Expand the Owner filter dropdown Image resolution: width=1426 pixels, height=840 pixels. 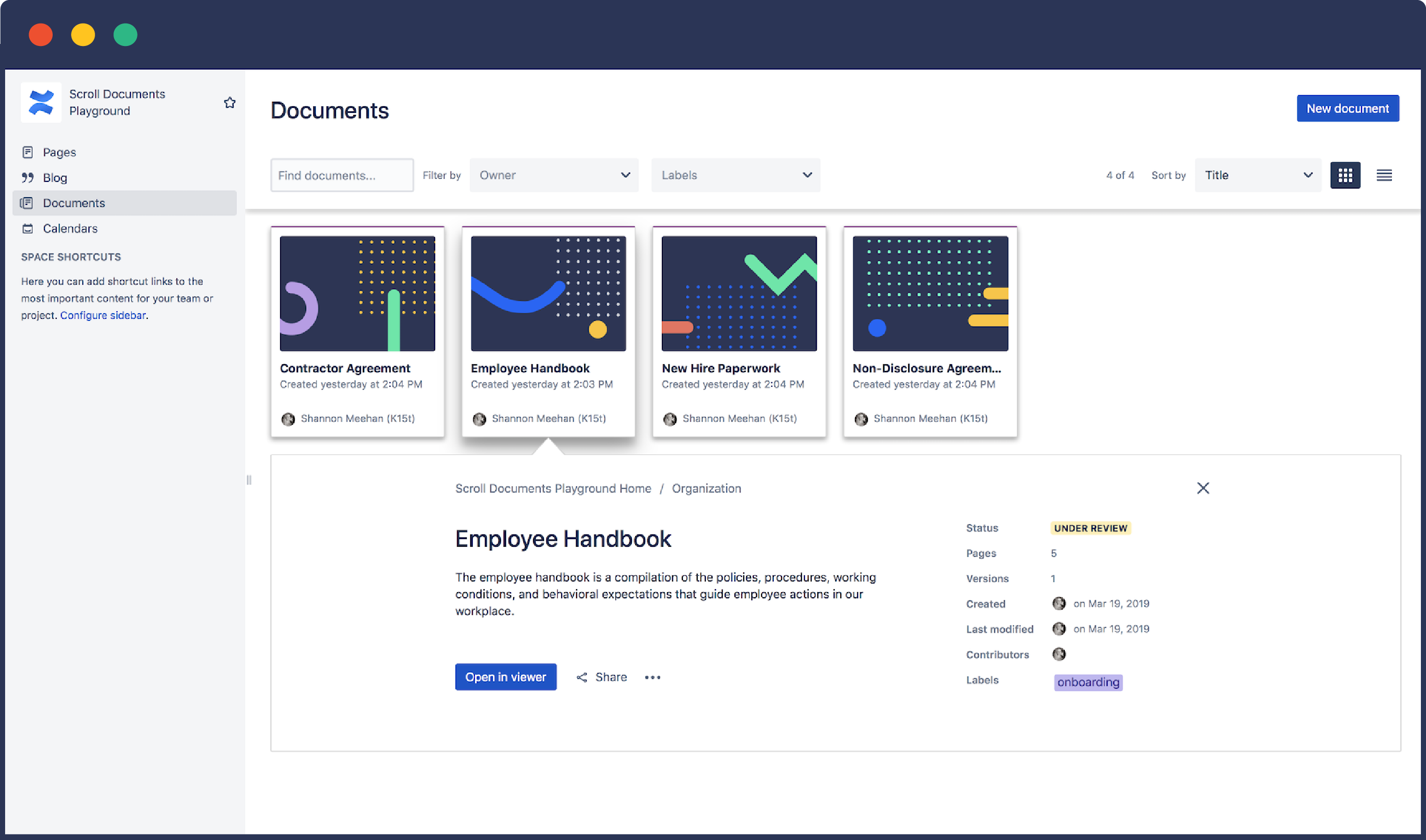pyautogui.click(x=554, y=175)
